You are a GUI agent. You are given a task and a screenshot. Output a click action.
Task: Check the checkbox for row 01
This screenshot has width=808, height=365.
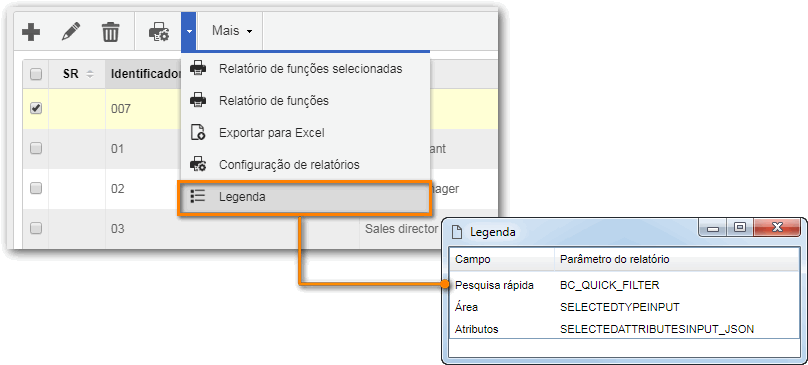(x=36, y=148)
